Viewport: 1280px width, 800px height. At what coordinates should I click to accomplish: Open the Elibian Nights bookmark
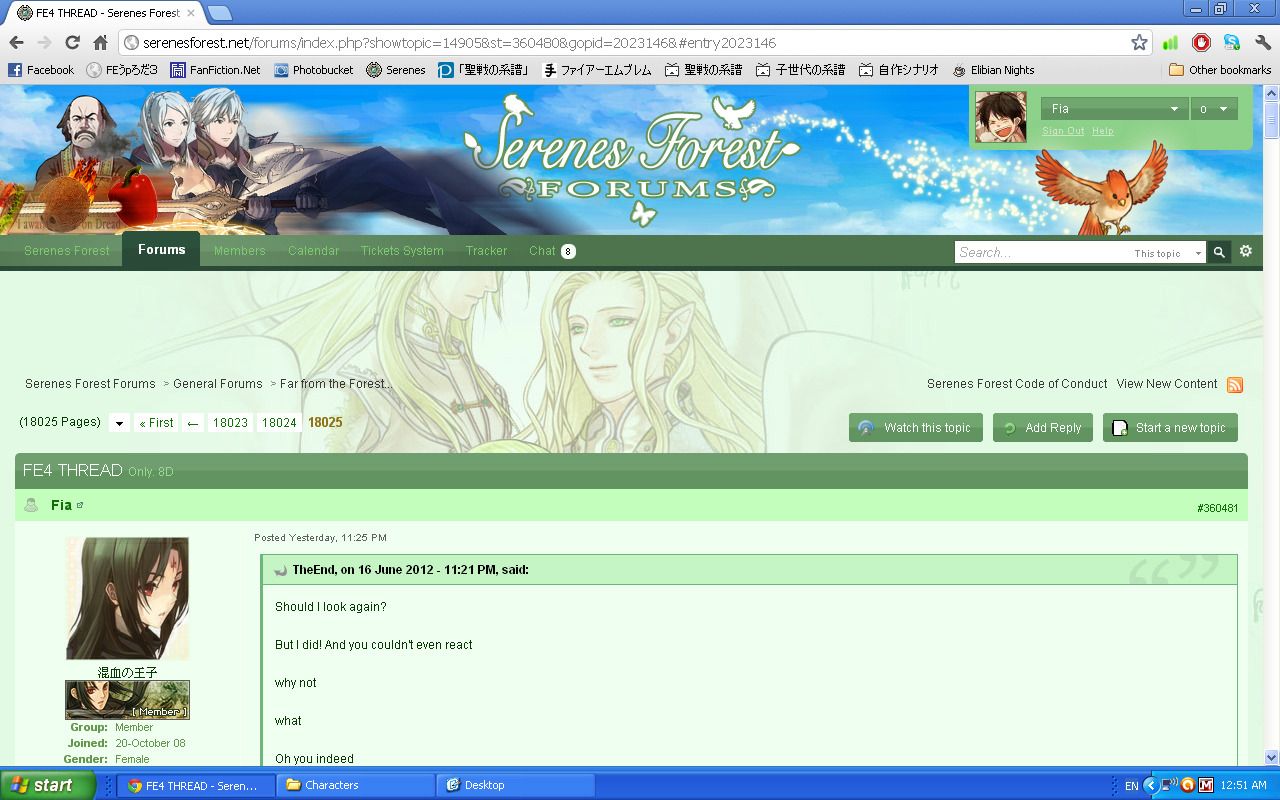coord(994,70)
